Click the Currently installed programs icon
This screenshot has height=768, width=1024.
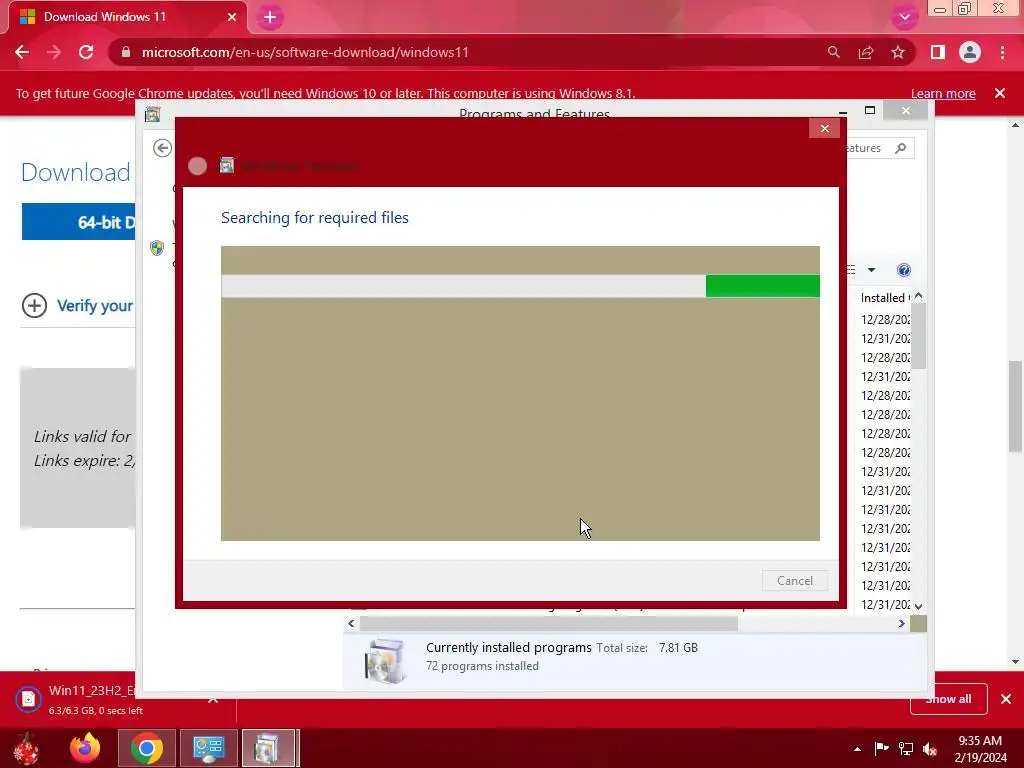[385, 661]
